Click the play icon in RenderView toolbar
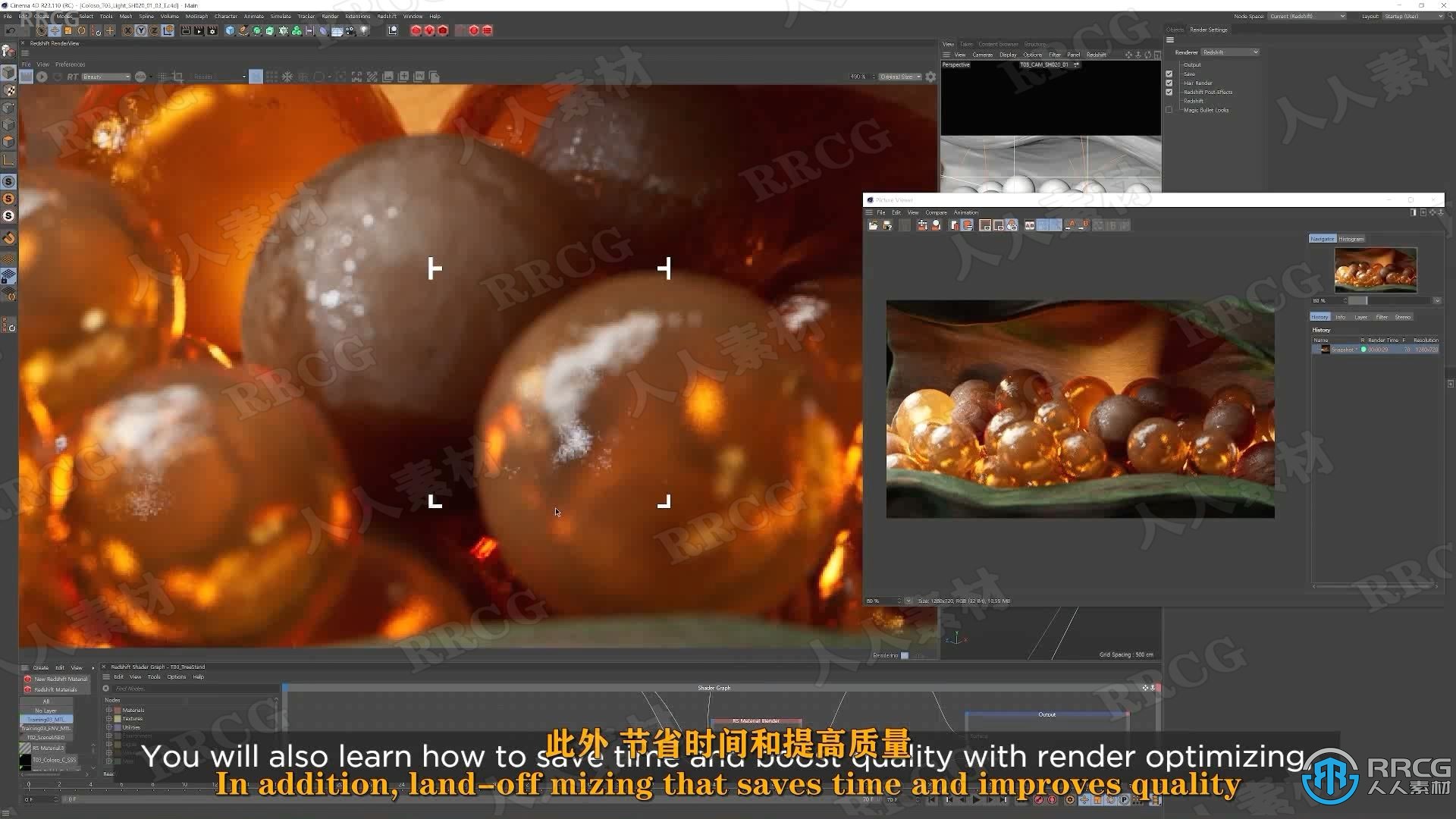 tap(42, 77)
